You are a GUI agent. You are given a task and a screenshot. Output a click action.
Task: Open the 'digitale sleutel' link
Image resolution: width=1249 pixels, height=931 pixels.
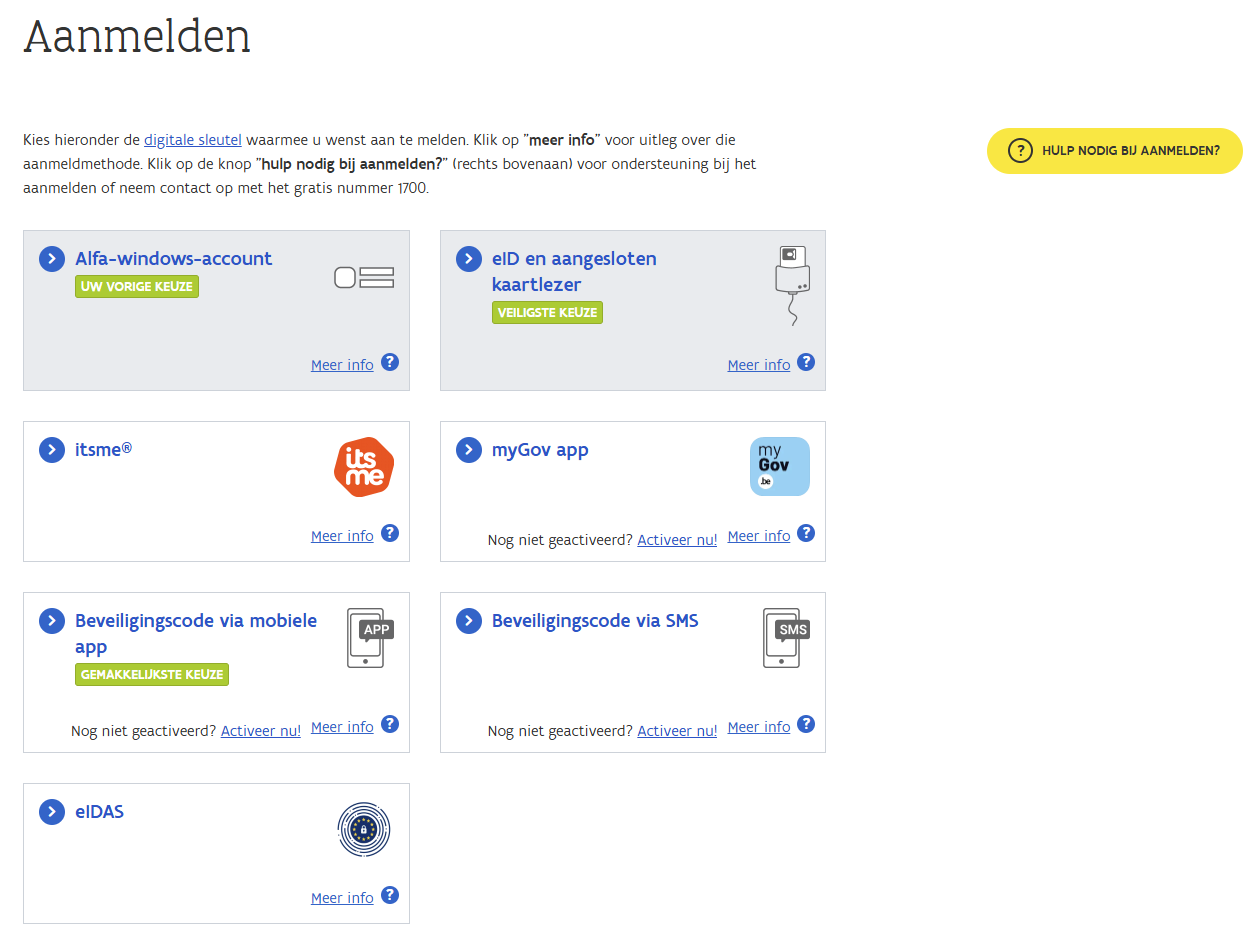[193, 140]
